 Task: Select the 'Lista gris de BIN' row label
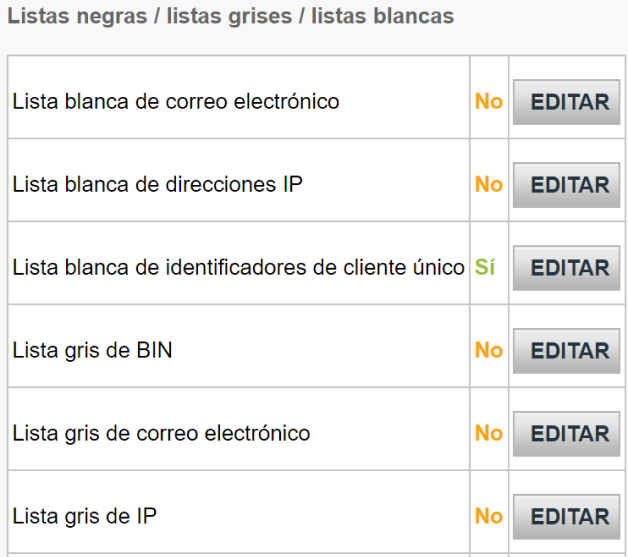coord(92,351)
